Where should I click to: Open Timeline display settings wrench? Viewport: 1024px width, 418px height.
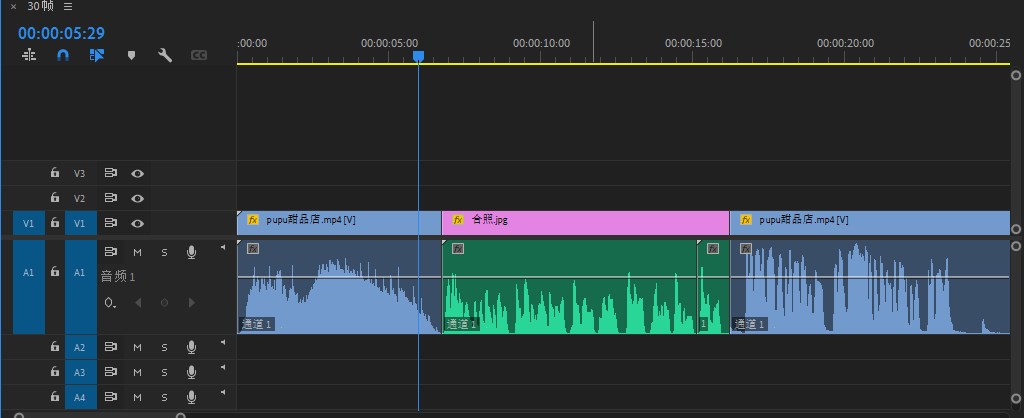click(x=165, y=56)
